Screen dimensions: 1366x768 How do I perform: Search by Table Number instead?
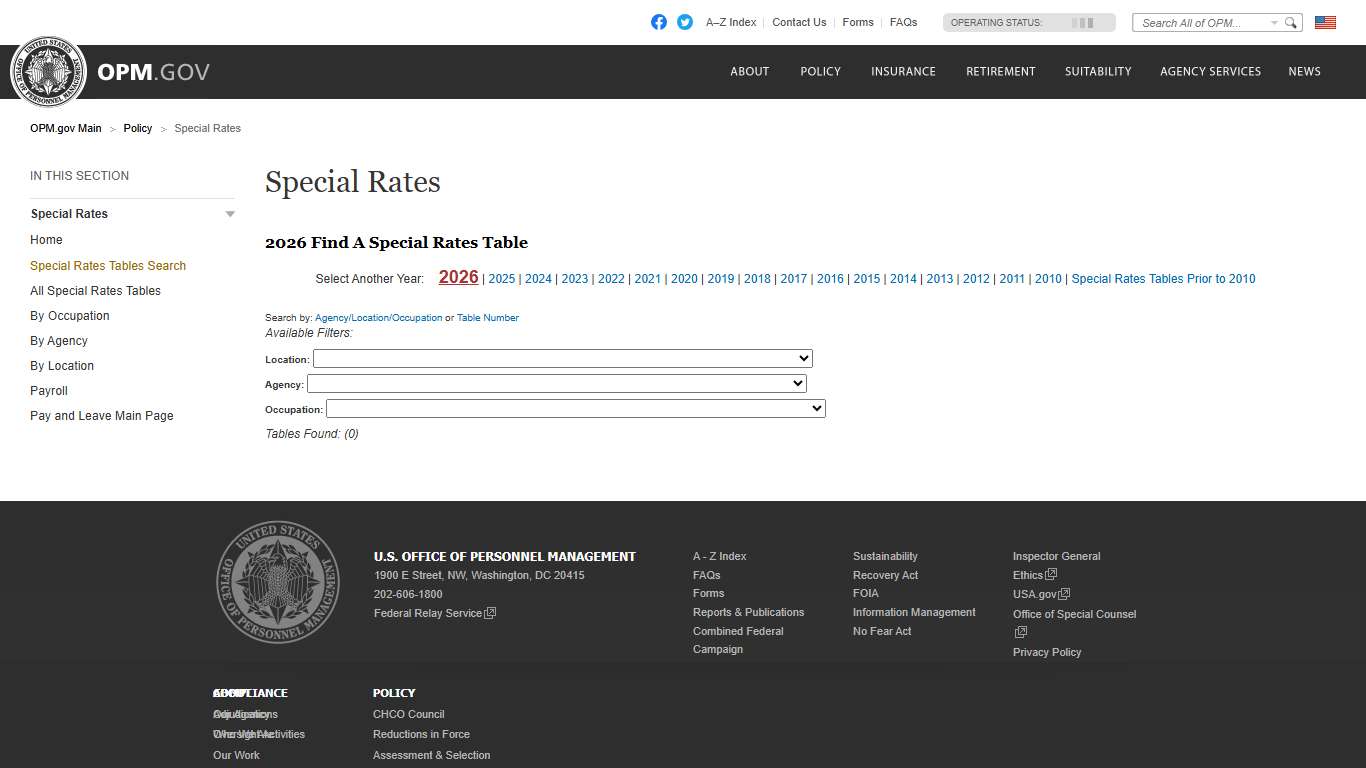pos(487,317)
